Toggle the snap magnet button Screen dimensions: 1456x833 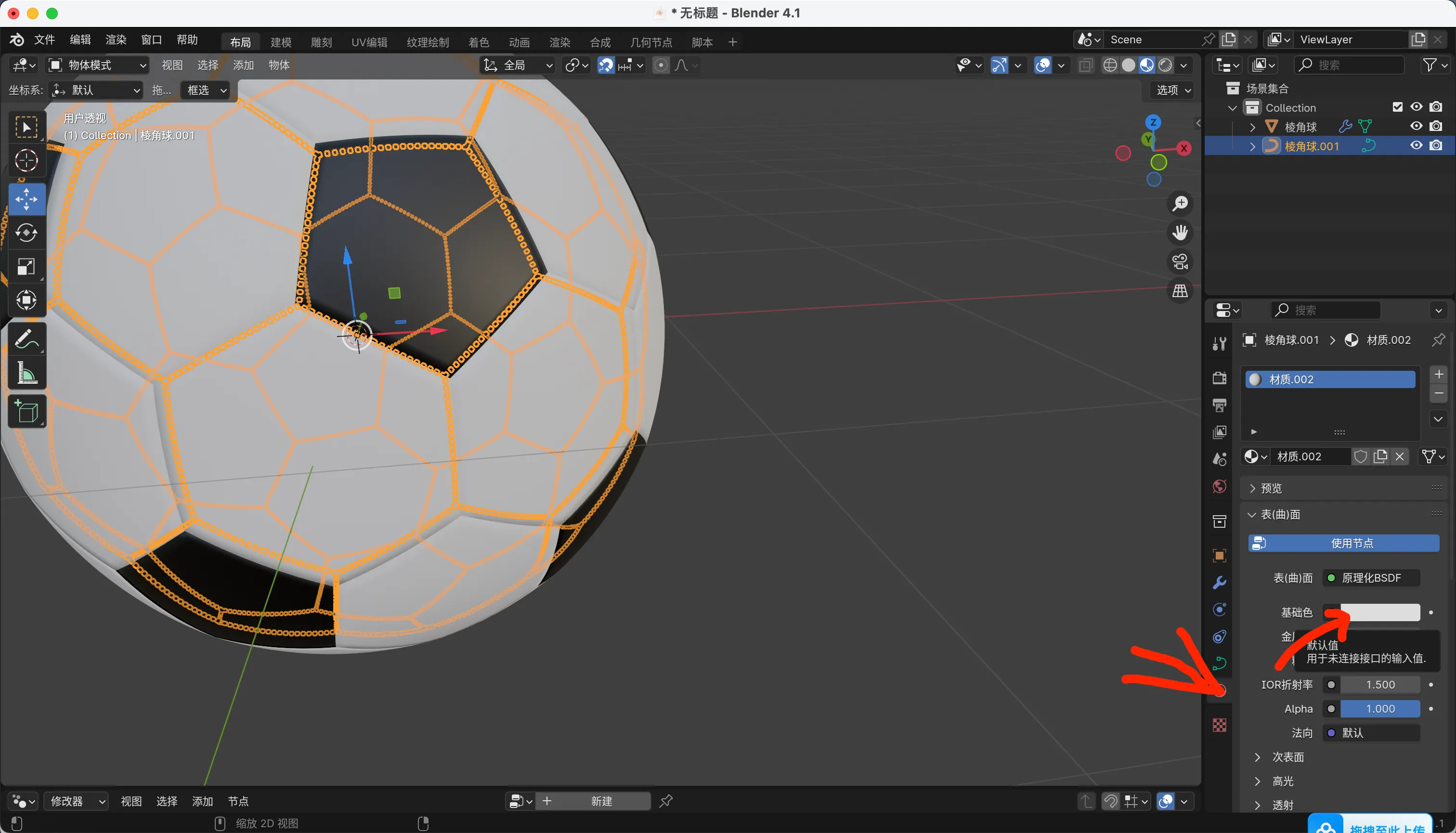(606, 65)
